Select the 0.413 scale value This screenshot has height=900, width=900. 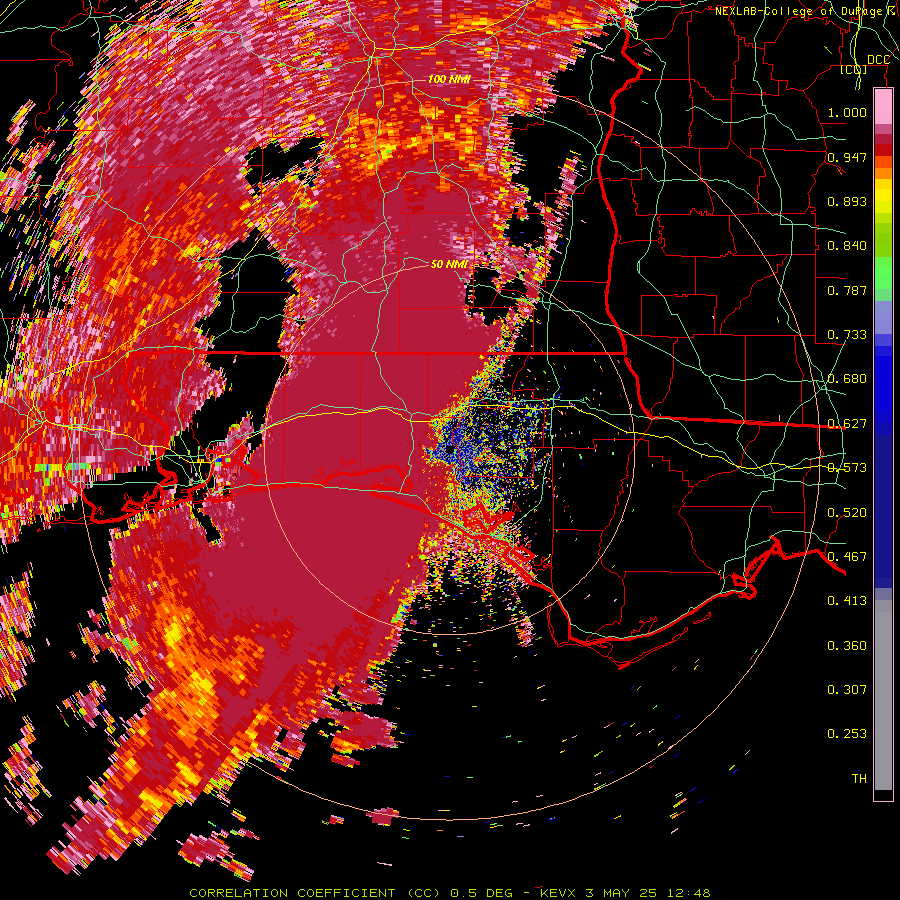pos(847,601)
